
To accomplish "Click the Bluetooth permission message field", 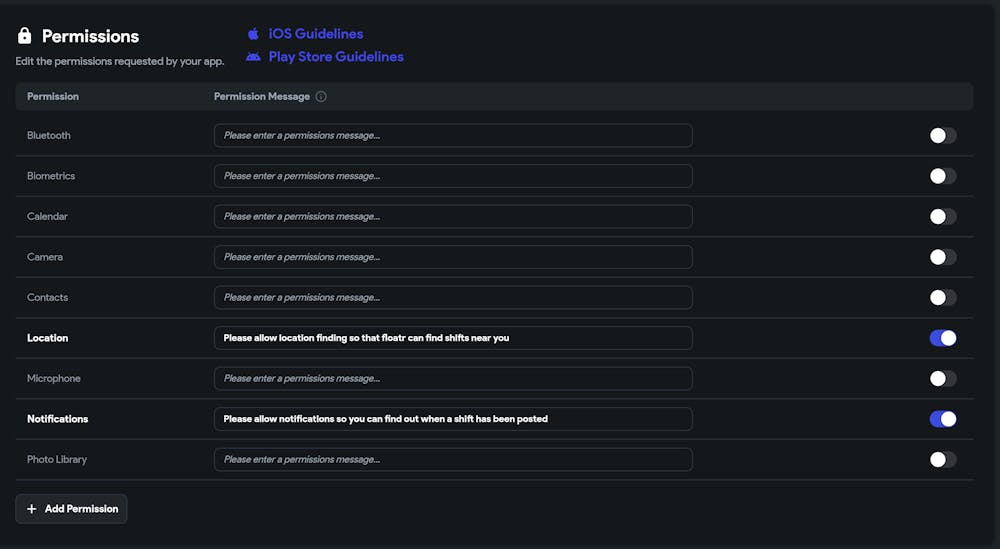I will coord(453,136).
